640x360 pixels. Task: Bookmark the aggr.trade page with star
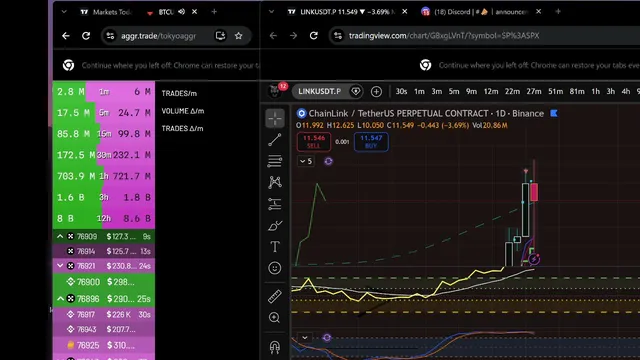click(239, 36)
